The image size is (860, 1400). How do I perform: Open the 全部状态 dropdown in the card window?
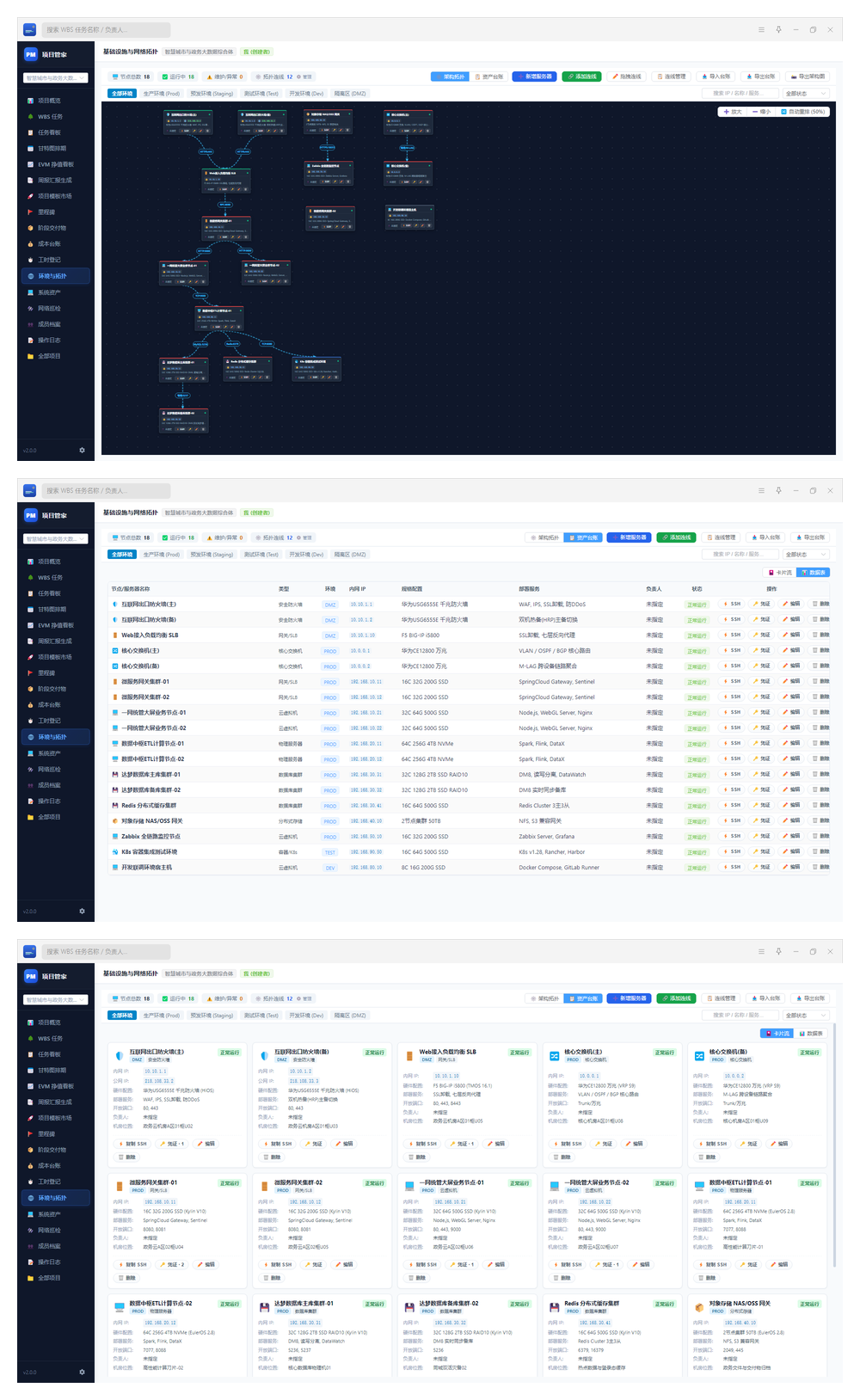pos(805,1016)
